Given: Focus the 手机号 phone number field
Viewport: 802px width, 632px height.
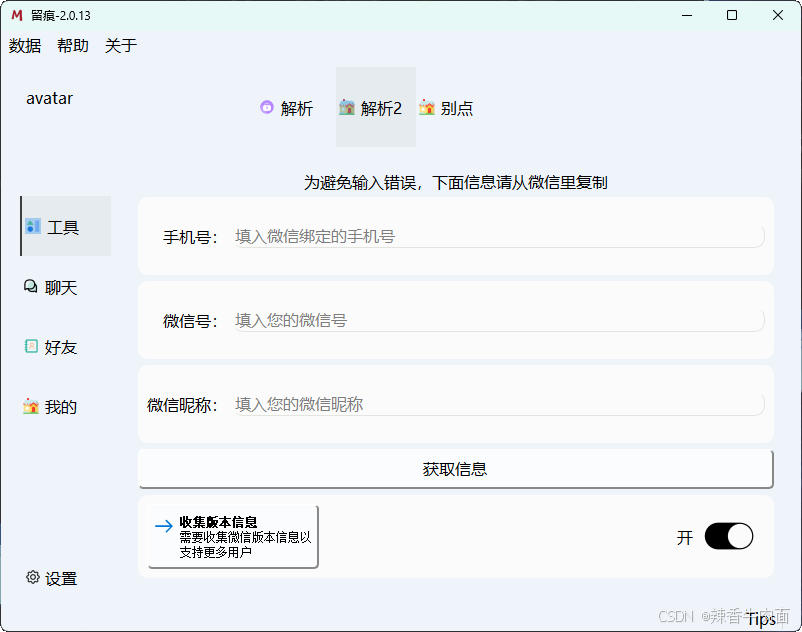Looking at the screenshot, I should point(499,237).
